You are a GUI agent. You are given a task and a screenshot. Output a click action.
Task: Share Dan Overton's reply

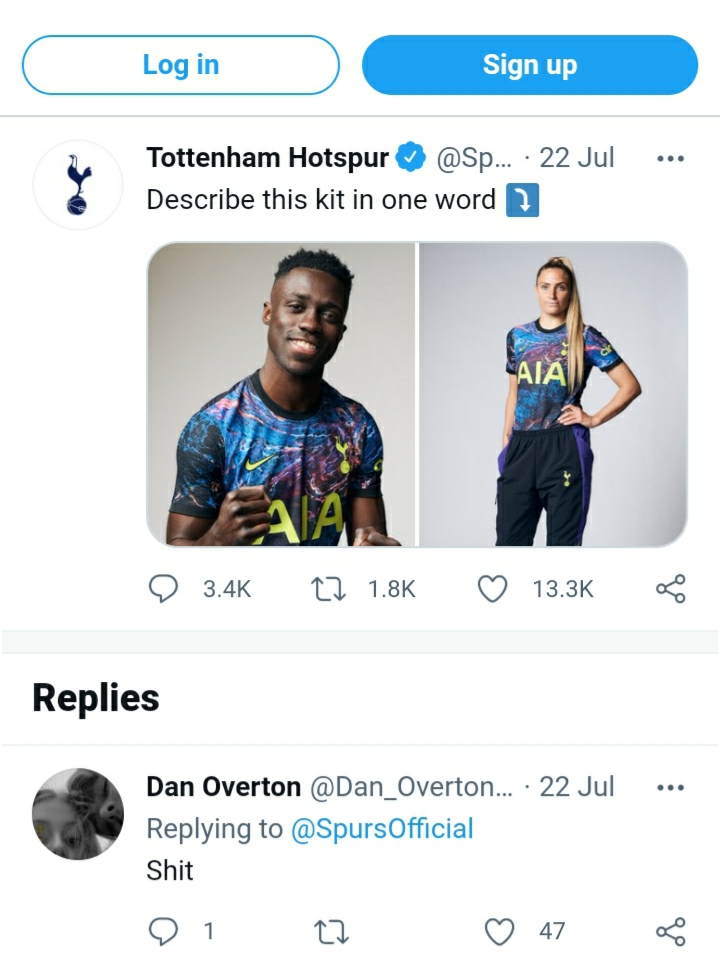[670, 931]
